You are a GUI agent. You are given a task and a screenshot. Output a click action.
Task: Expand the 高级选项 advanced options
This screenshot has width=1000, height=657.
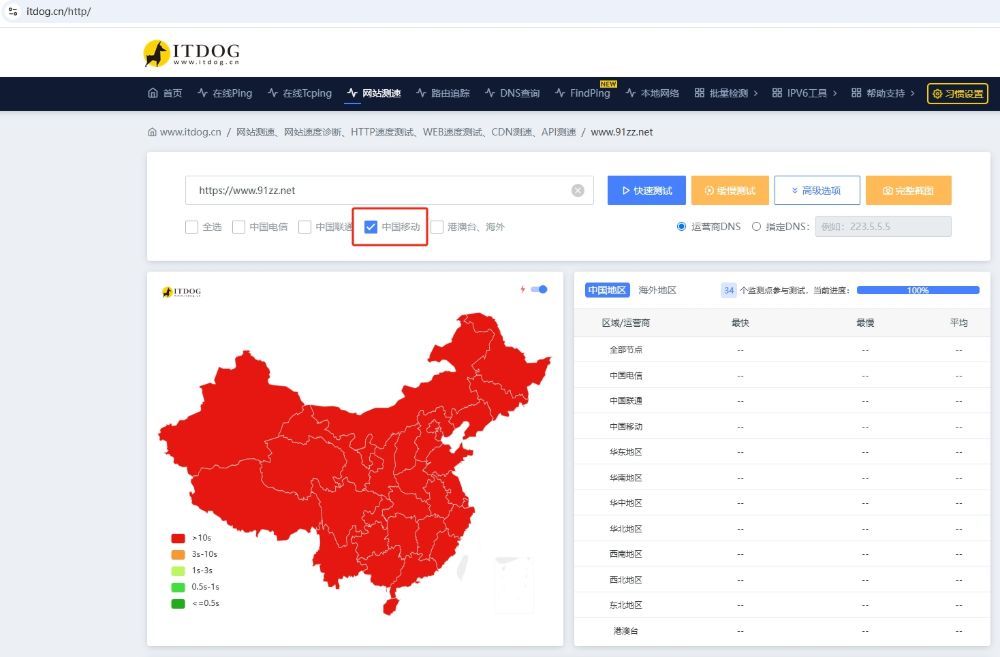[x=817, y=191]
